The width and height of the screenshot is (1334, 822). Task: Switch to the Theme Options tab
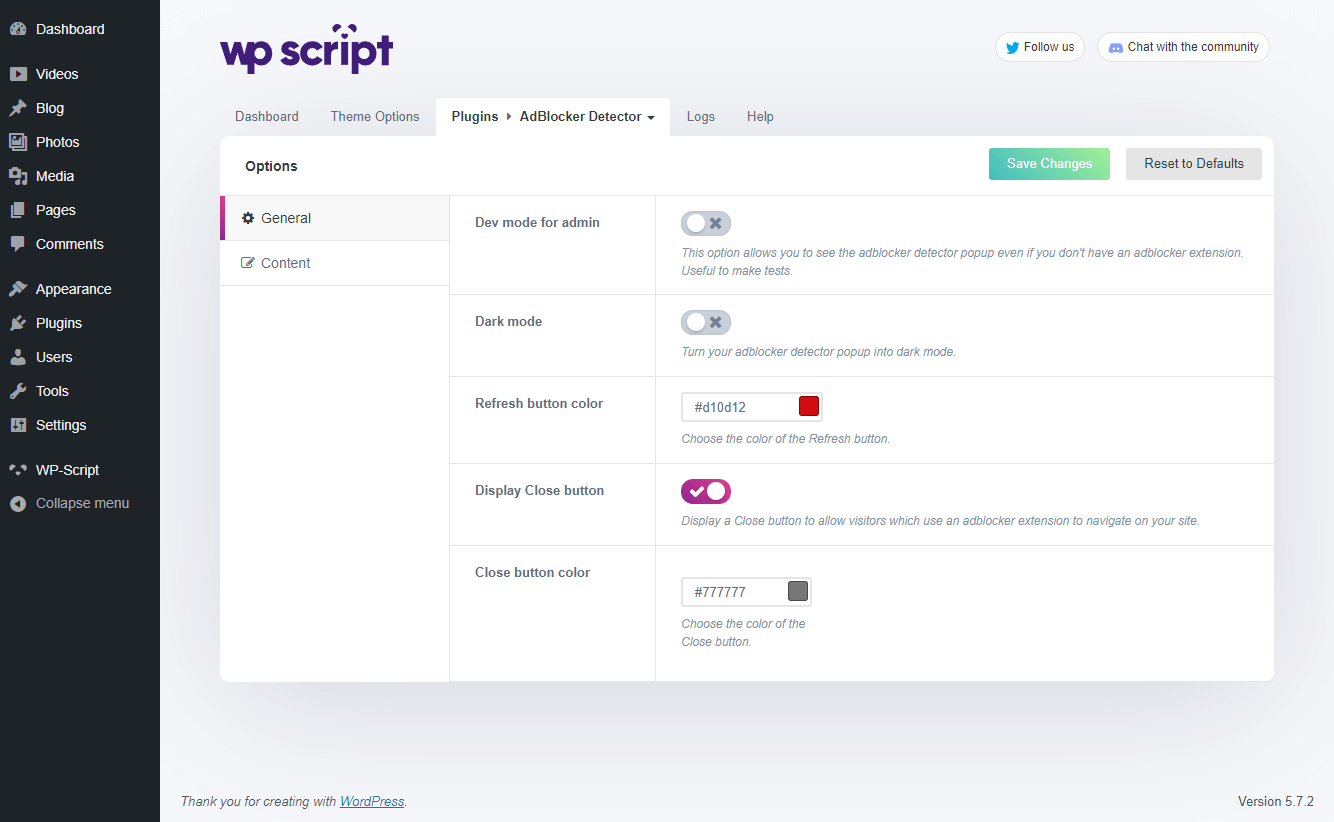pos(375,117)
